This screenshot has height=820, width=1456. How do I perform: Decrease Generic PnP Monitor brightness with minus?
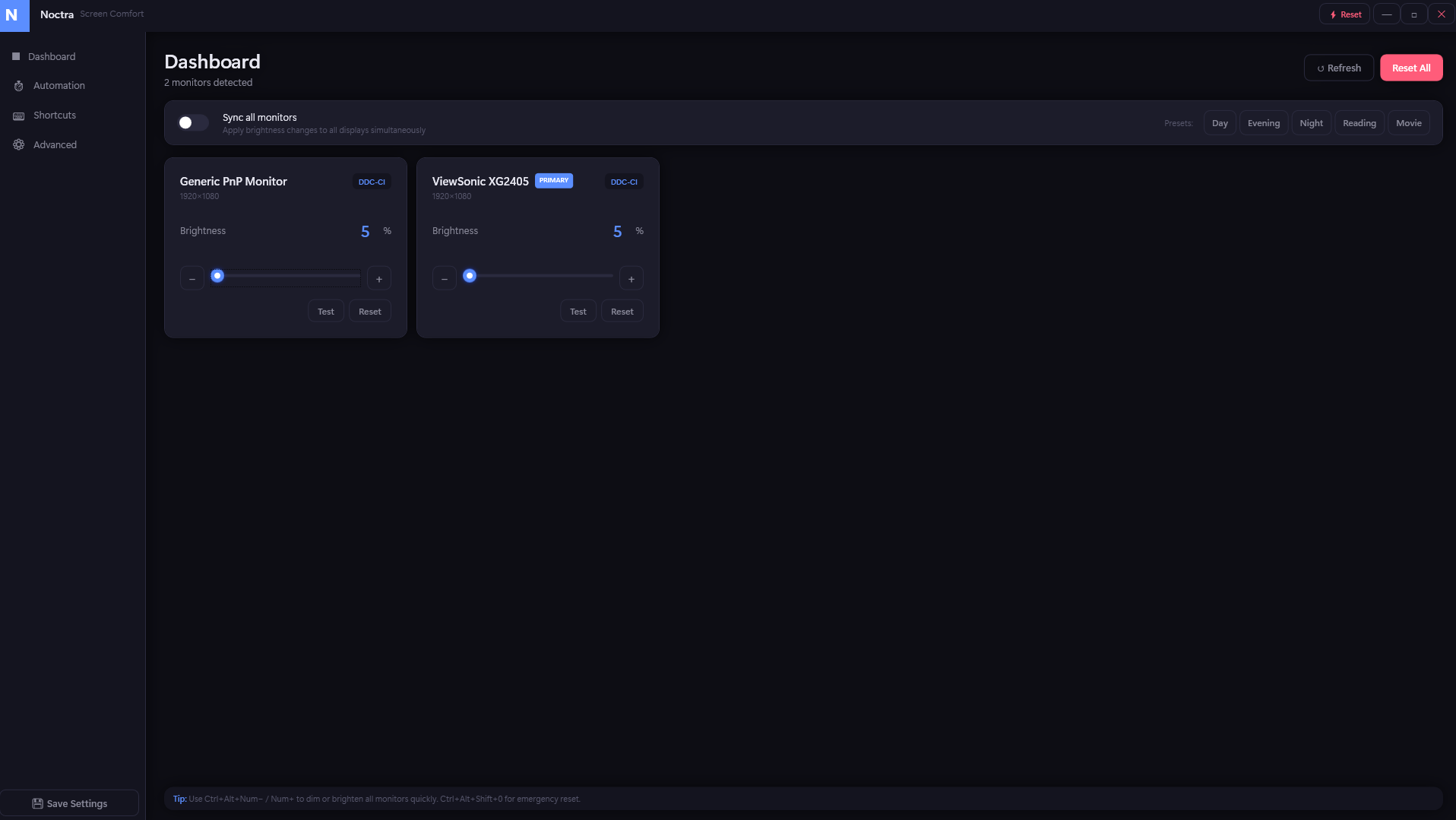[192, 279]
